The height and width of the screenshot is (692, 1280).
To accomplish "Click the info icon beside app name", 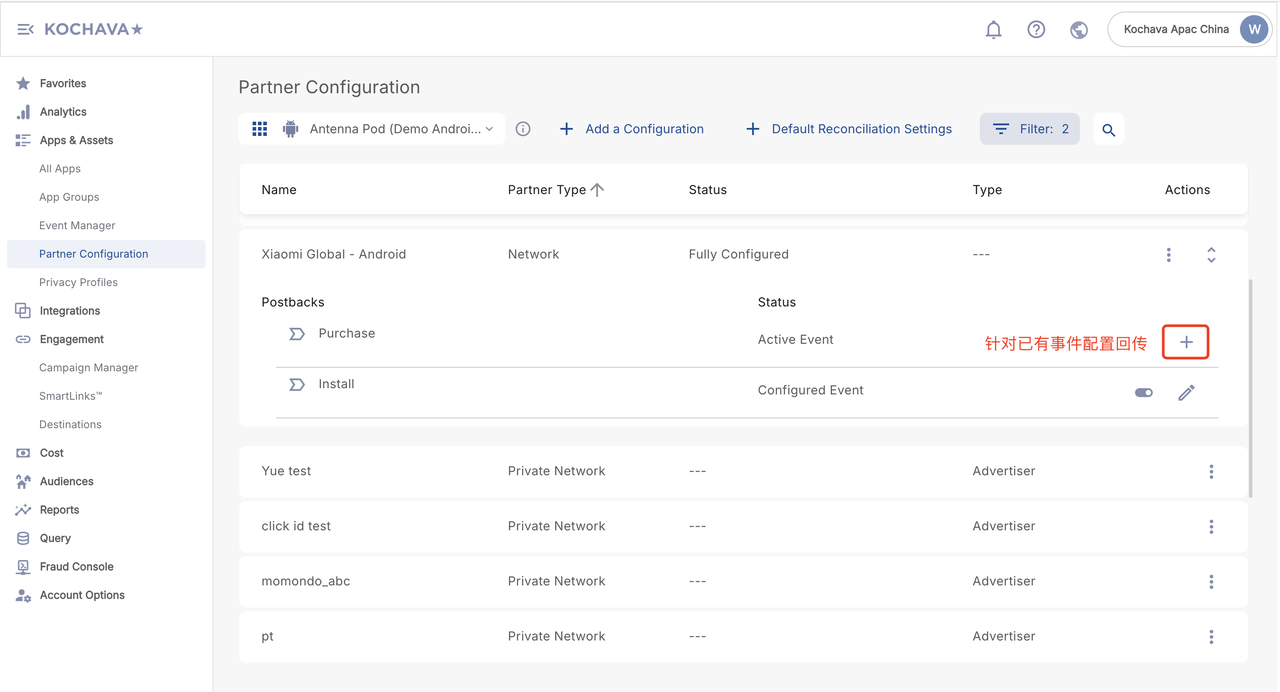I will 523,129.
